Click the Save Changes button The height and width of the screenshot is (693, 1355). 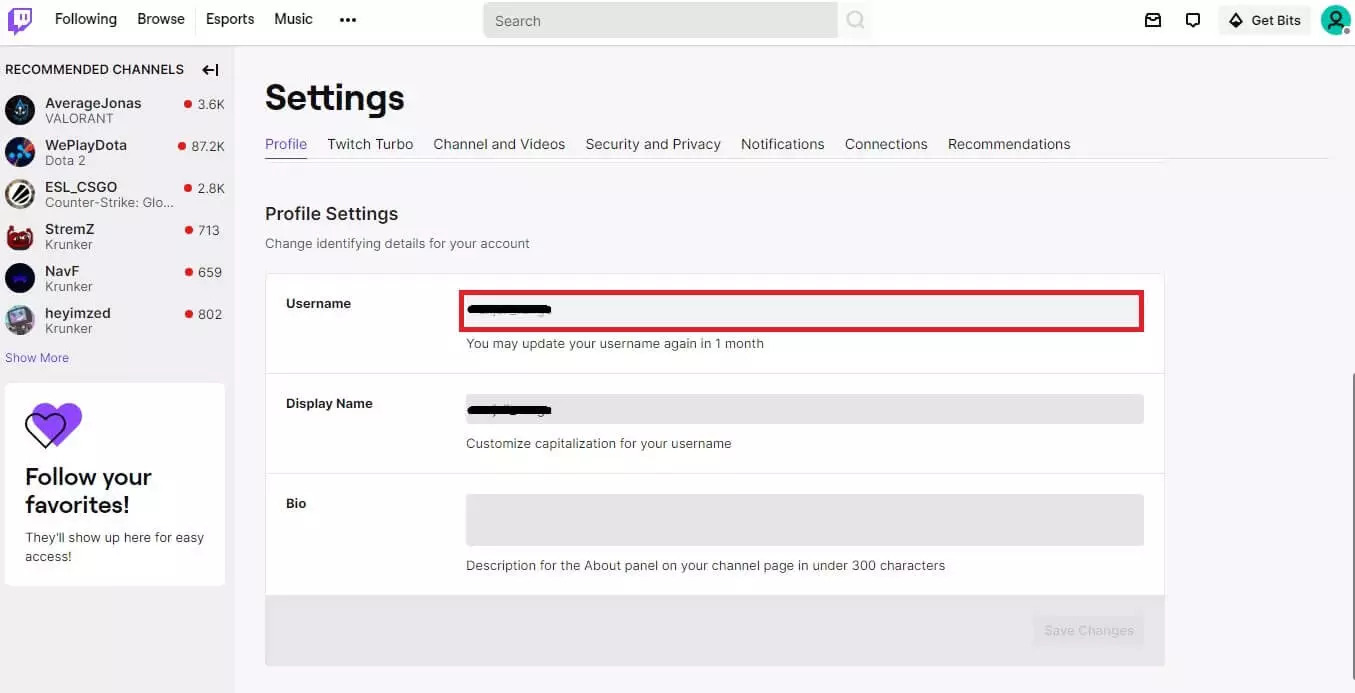pyautogui.click(x=1089, y=631)
